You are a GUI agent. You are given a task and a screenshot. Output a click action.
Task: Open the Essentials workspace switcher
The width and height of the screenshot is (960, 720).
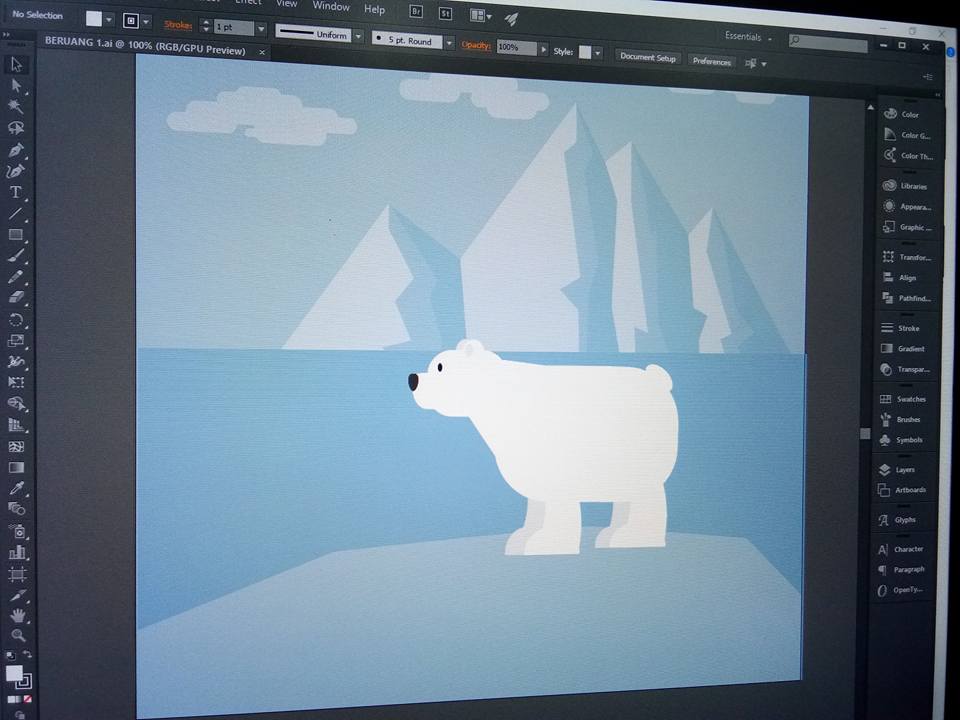click(748, 37)
